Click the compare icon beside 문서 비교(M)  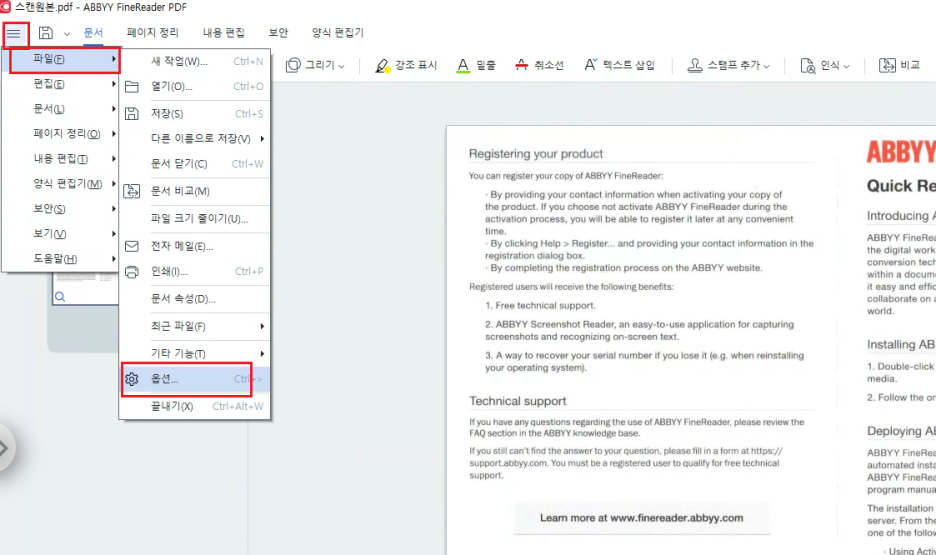tap(132, 191)
